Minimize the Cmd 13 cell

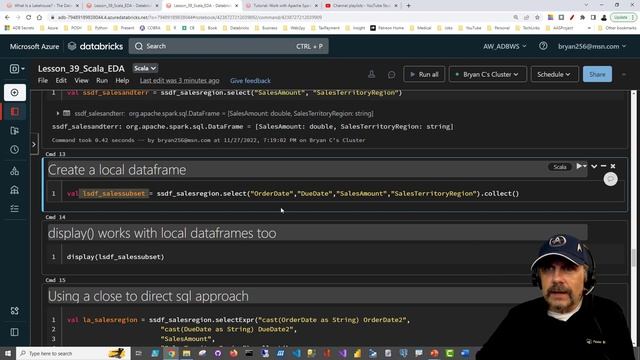coord(603,166)
